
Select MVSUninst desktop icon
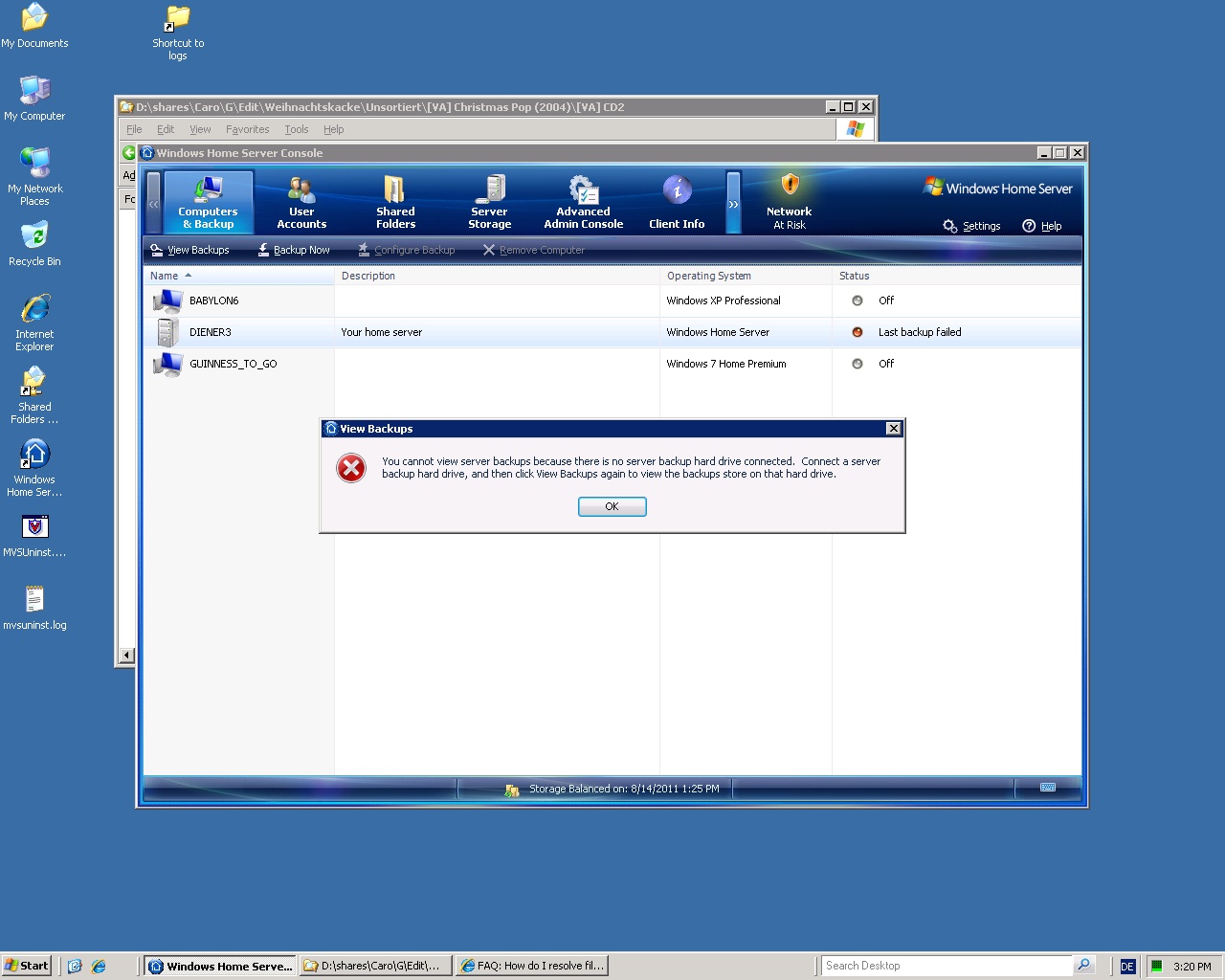tap(34, 536)
